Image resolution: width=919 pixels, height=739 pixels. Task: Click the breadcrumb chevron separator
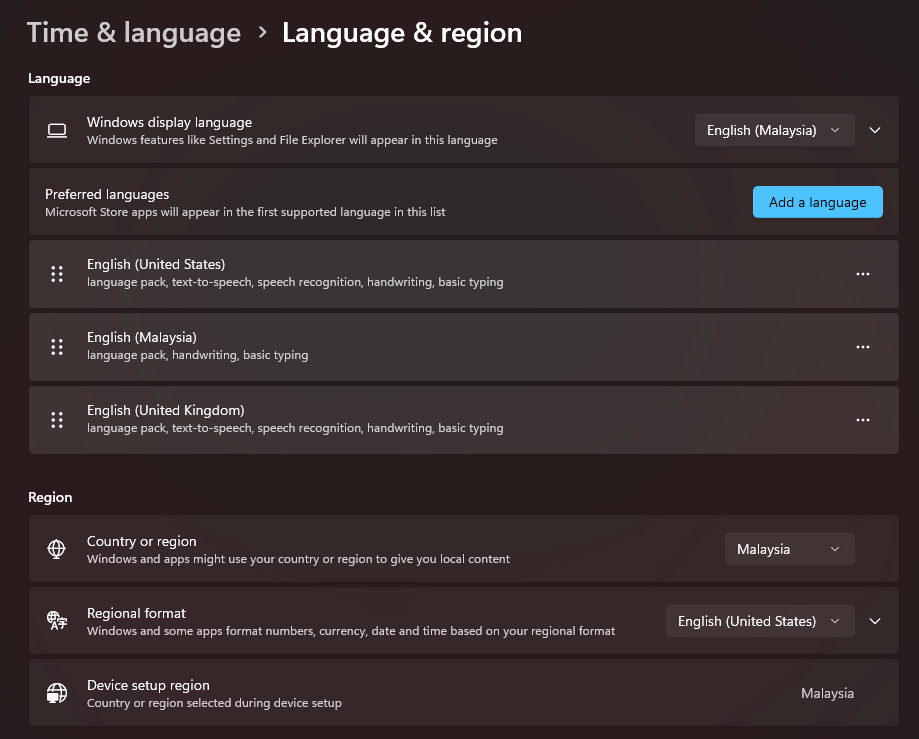[x=263, y=33]
